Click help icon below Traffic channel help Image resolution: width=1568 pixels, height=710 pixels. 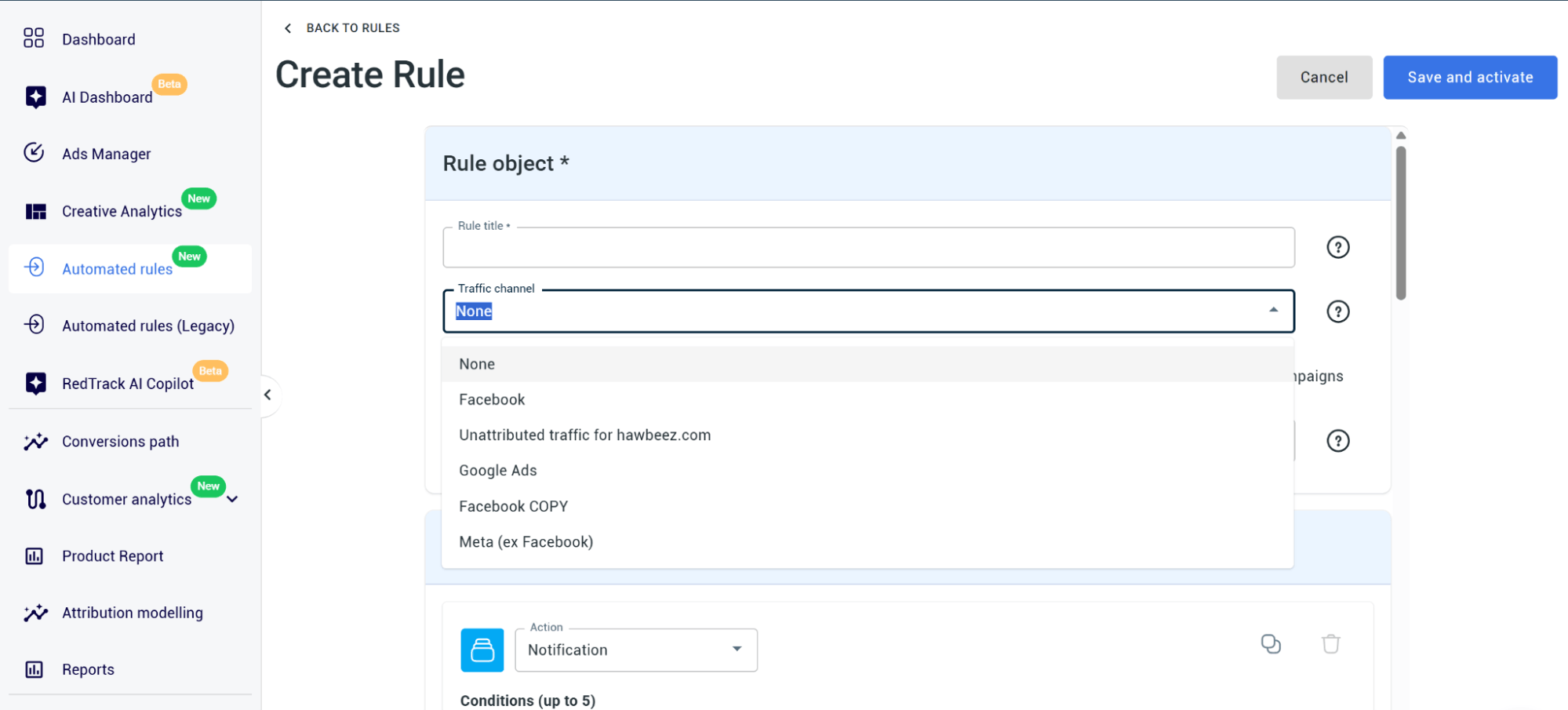[x=1337, y=441]
